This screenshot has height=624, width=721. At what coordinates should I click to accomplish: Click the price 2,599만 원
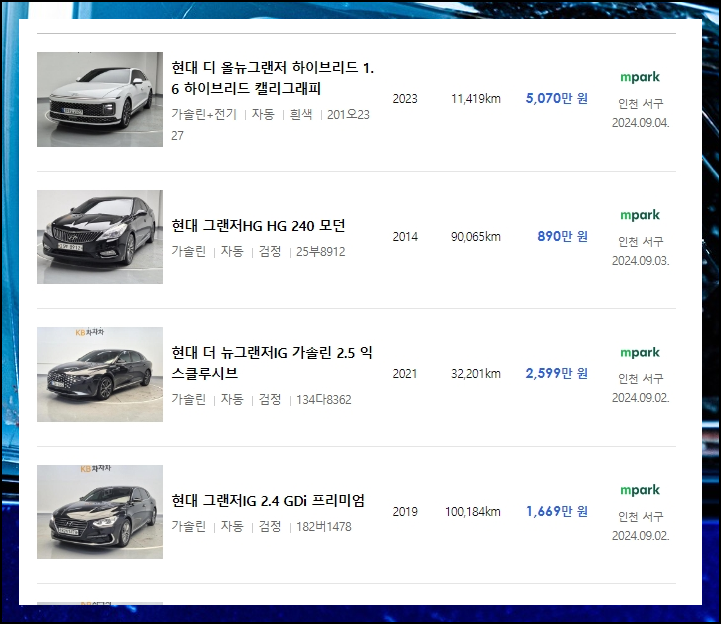coord(557,373)
